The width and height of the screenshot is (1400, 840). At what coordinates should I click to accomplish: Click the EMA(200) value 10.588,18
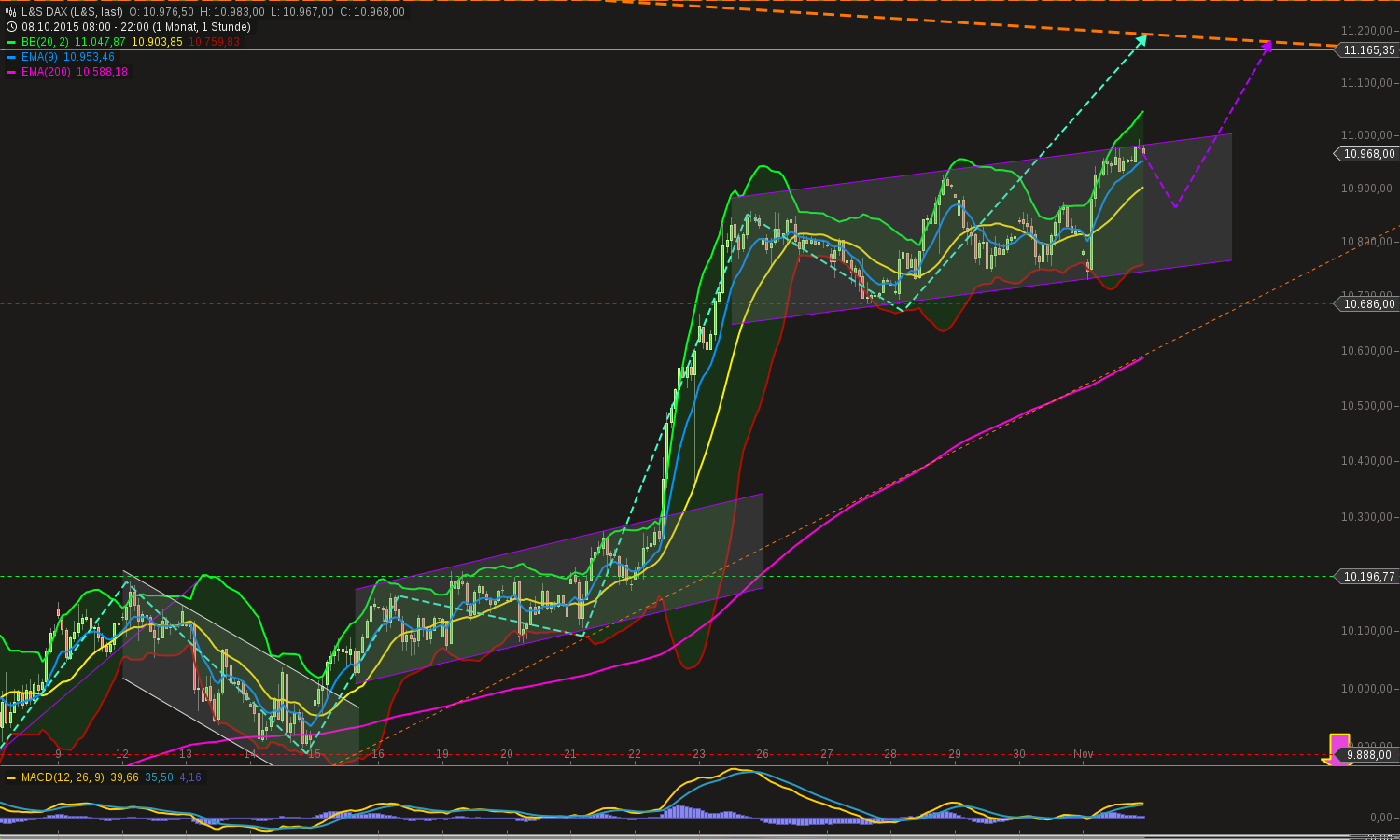tap(102, 72)
